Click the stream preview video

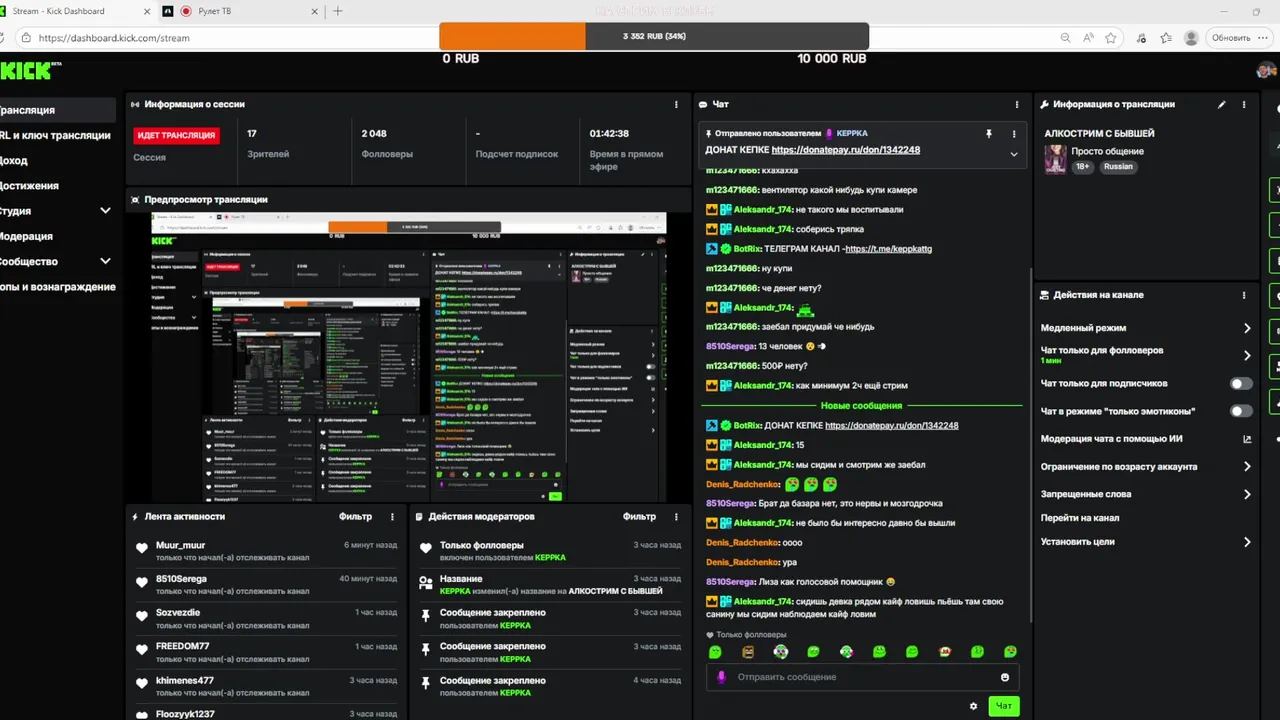(408, 357)
